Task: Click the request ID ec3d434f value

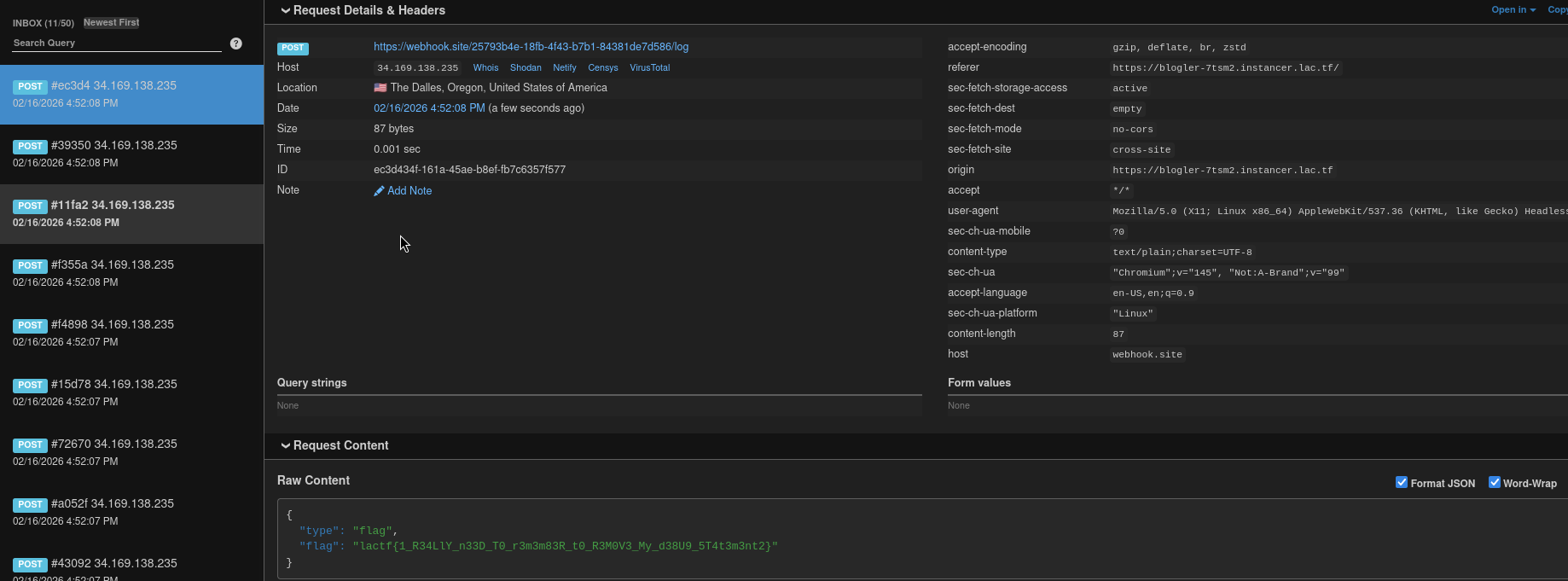Action: click(x=469, y=170)
